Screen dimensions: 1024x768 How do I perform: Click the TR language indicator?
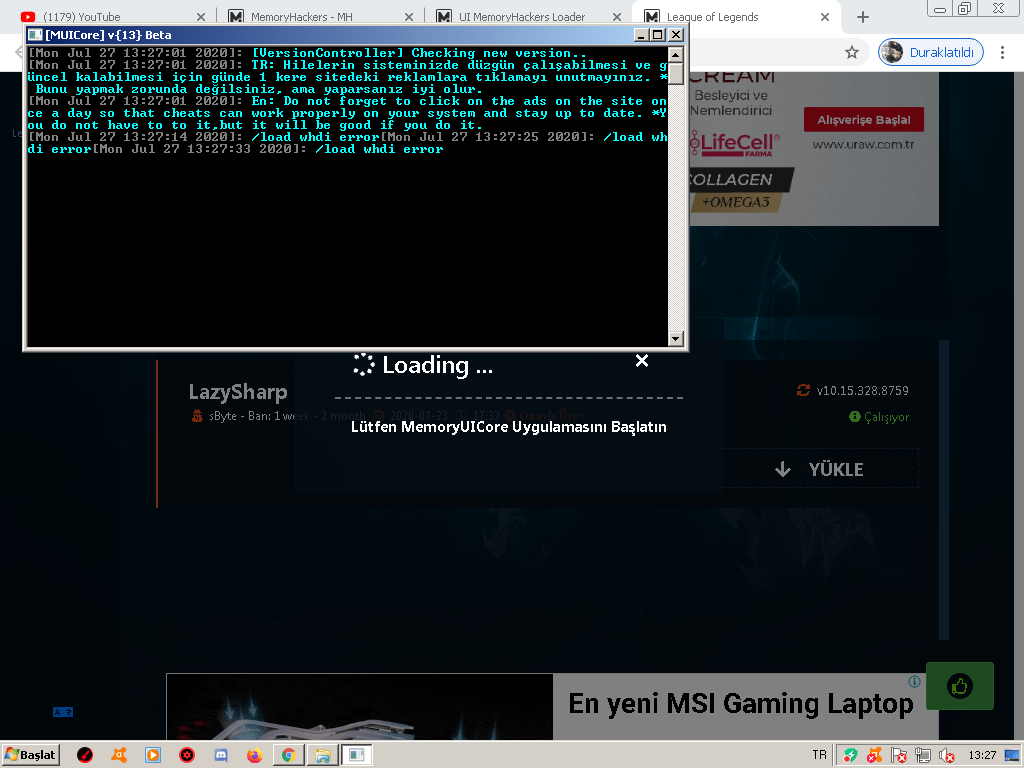pos(819,755)
